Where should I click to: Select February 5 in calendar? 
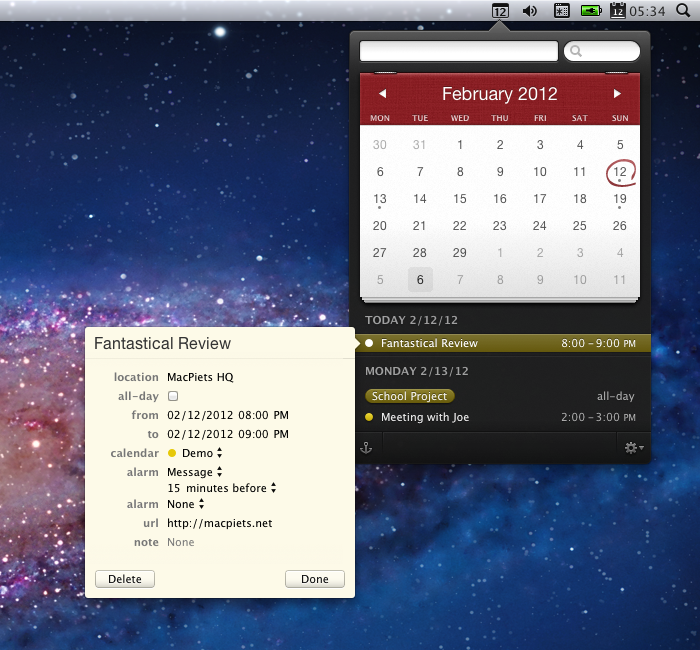620,145
